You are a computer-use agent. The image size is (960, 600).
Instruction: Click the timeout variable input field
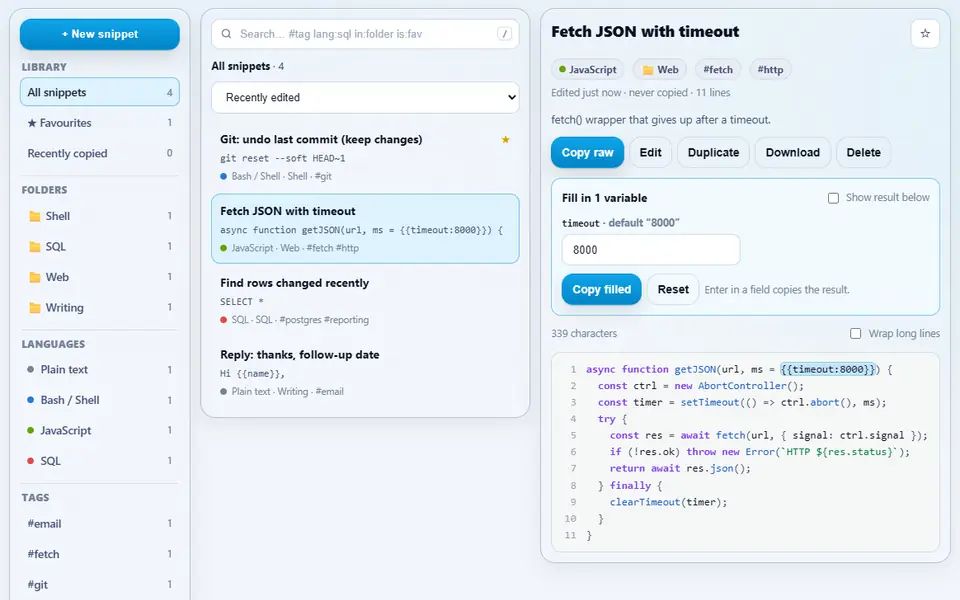651,250
